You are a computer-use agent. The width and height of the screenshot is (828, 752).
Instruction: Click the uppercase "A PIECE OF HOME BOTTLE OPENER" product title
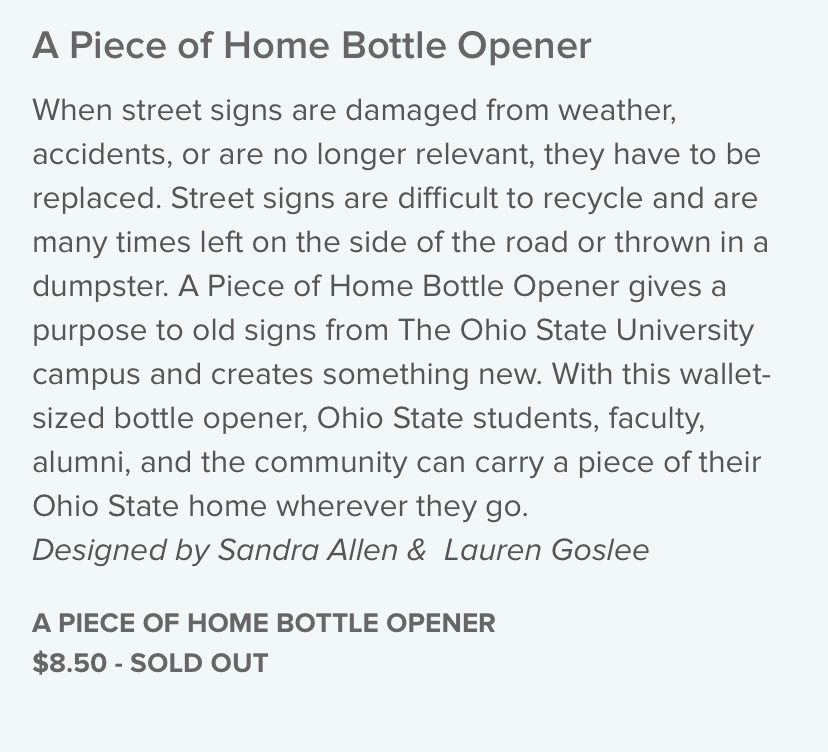(x=264, y=623)
